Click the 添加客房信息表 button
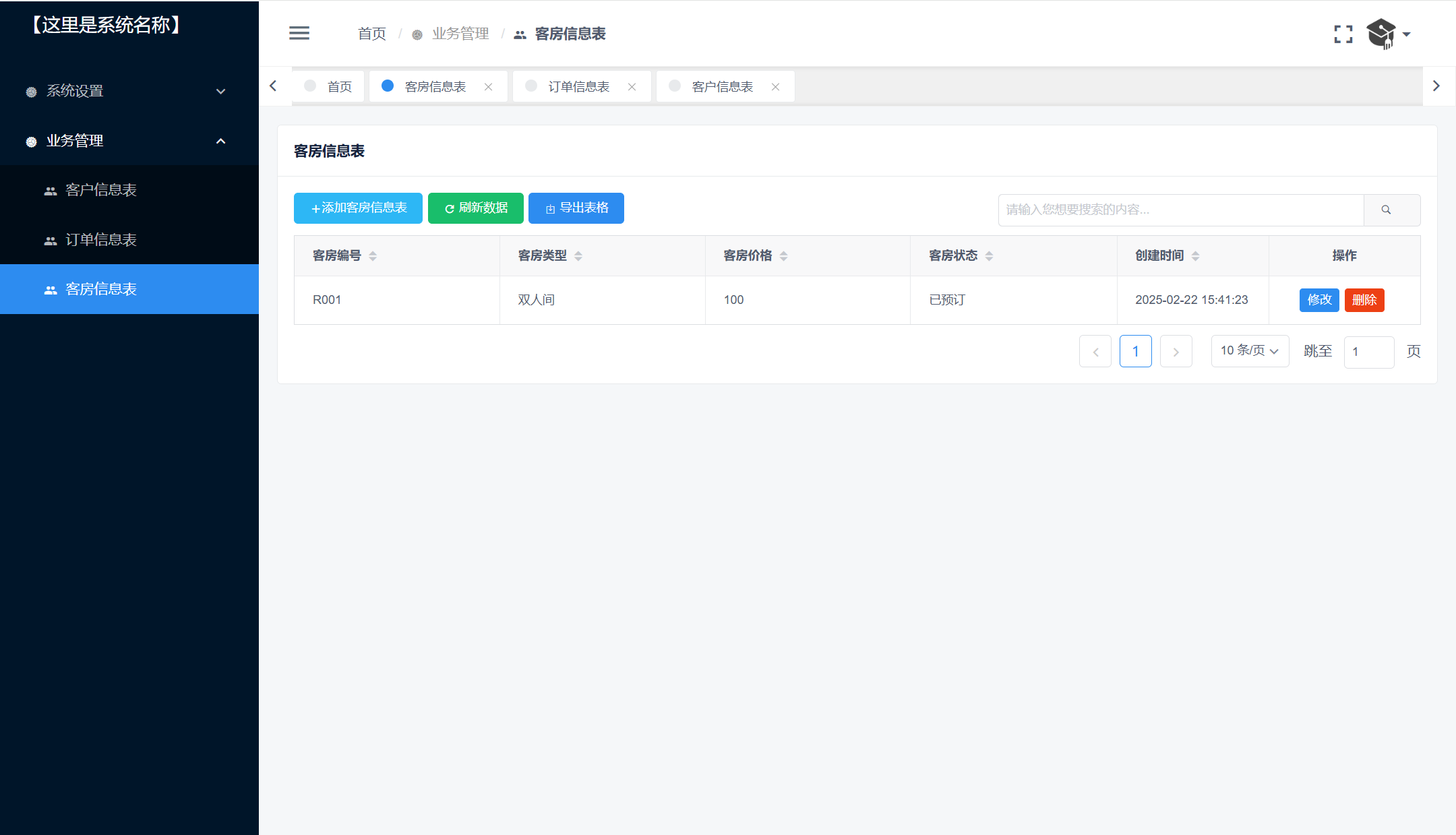Viewport: 1456px width, 835px height. 358,208
